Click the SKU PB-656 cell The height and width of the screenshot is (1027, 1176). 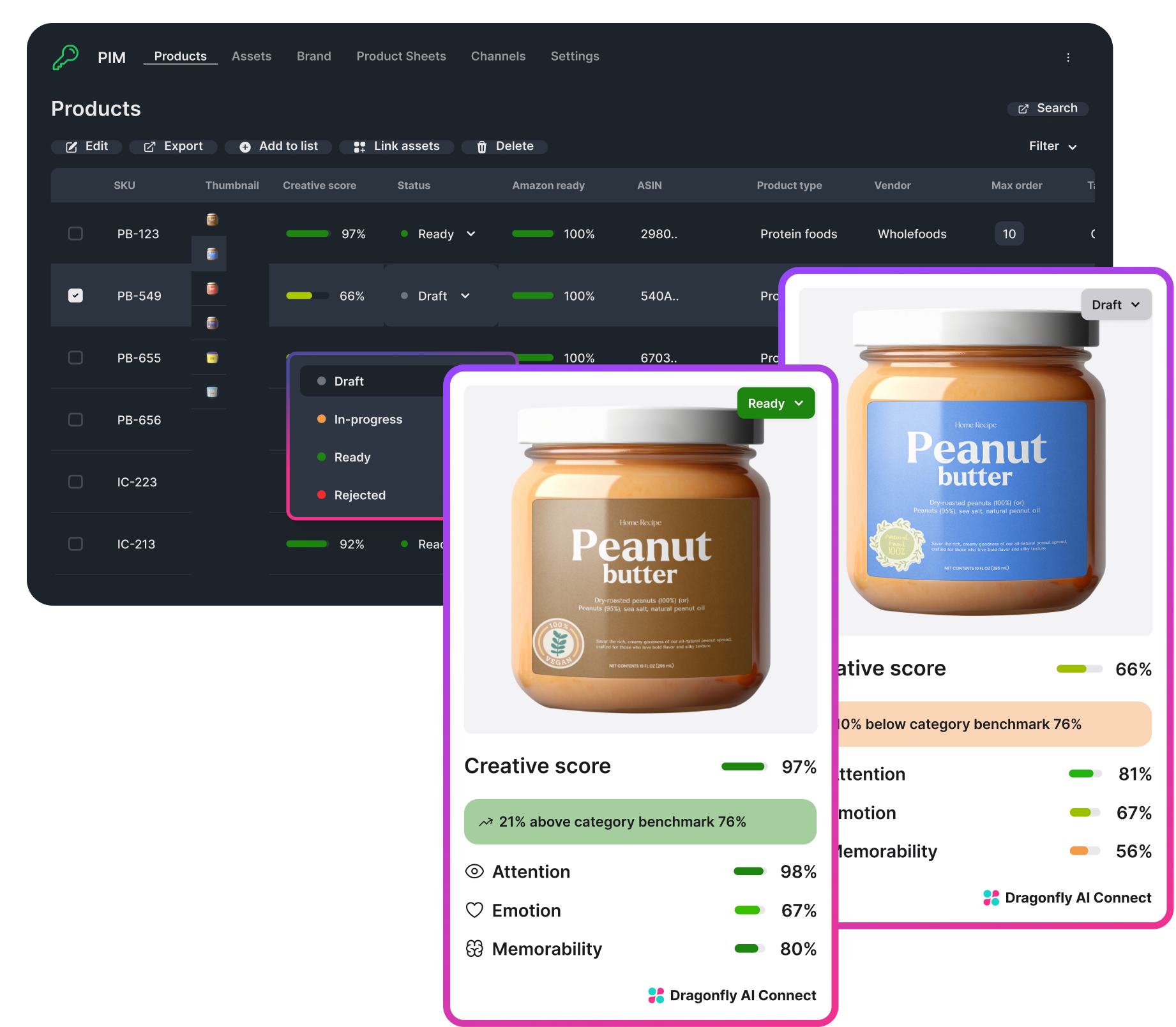(139, 419)
